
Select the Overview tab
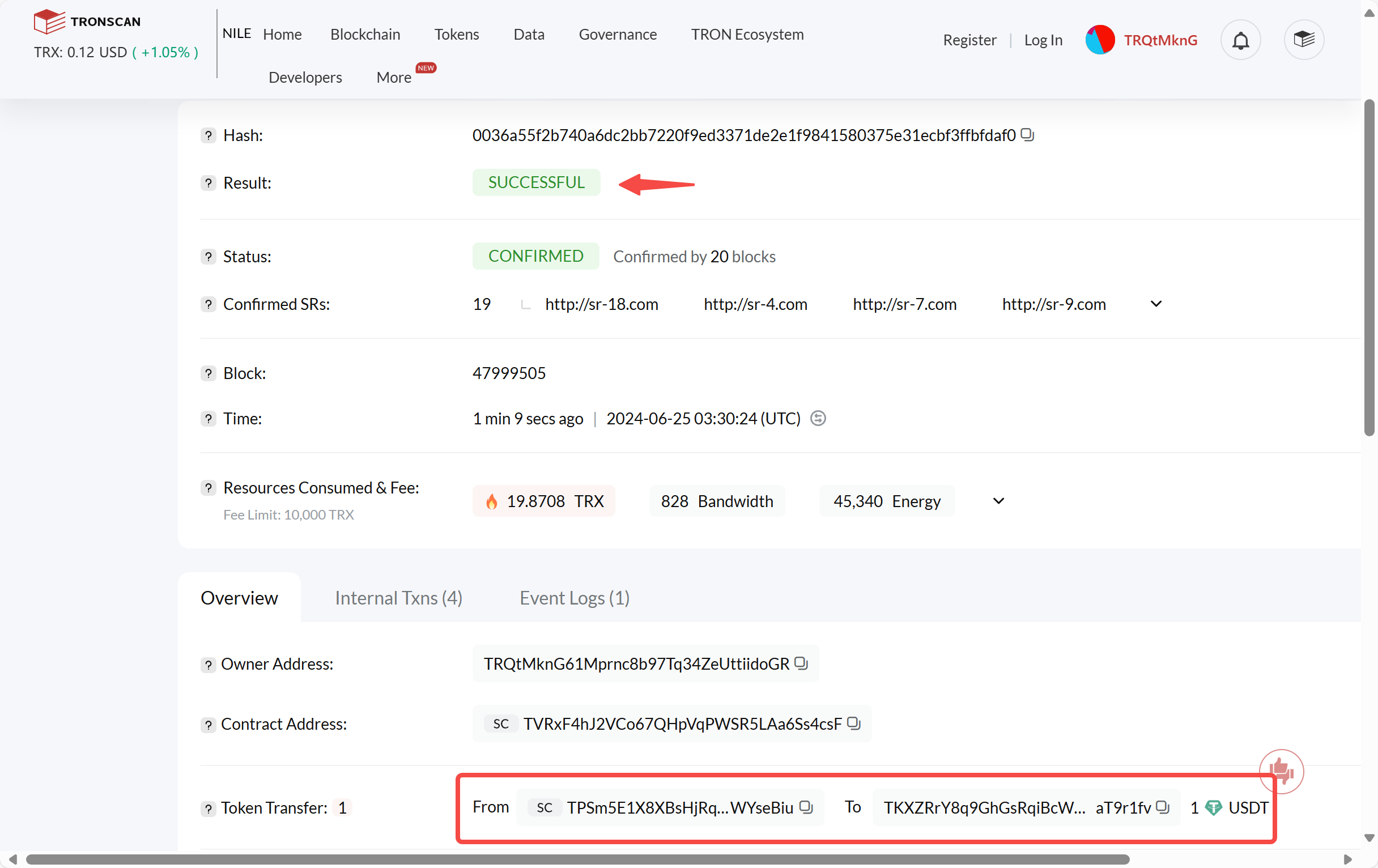239,598
